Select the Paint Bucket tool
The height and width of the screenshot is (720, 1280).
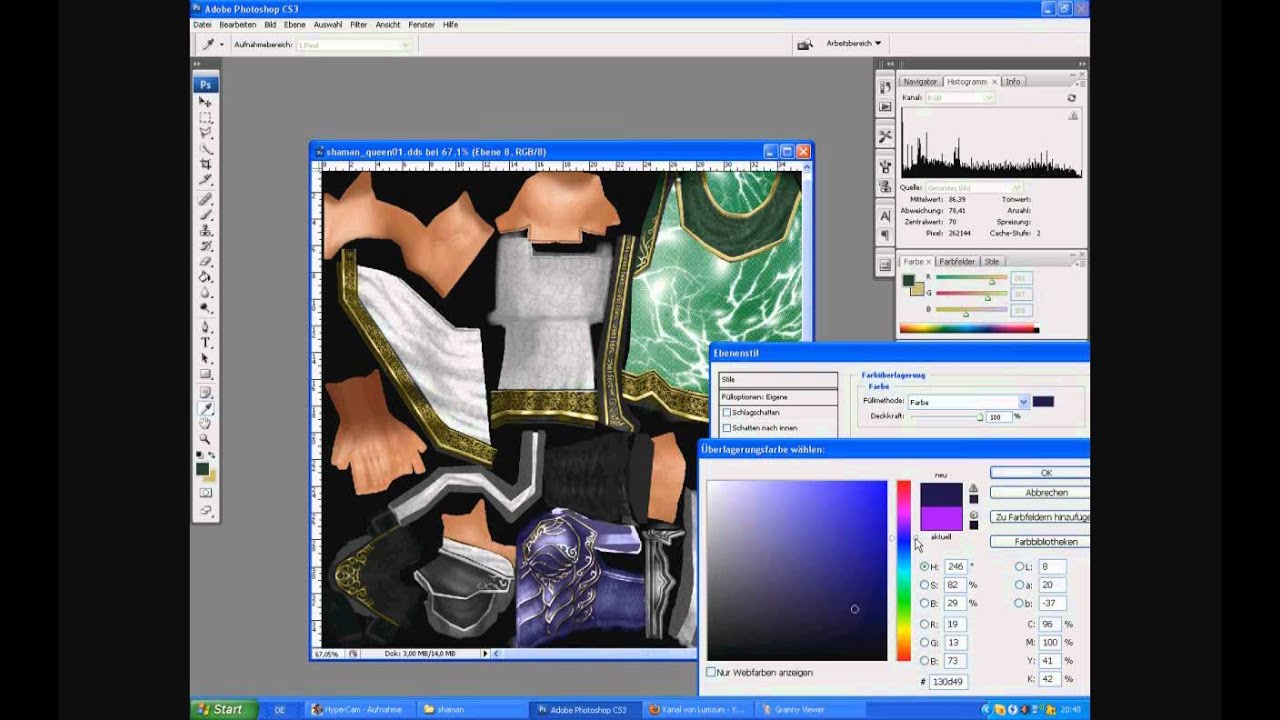click(x=206, y=277)
